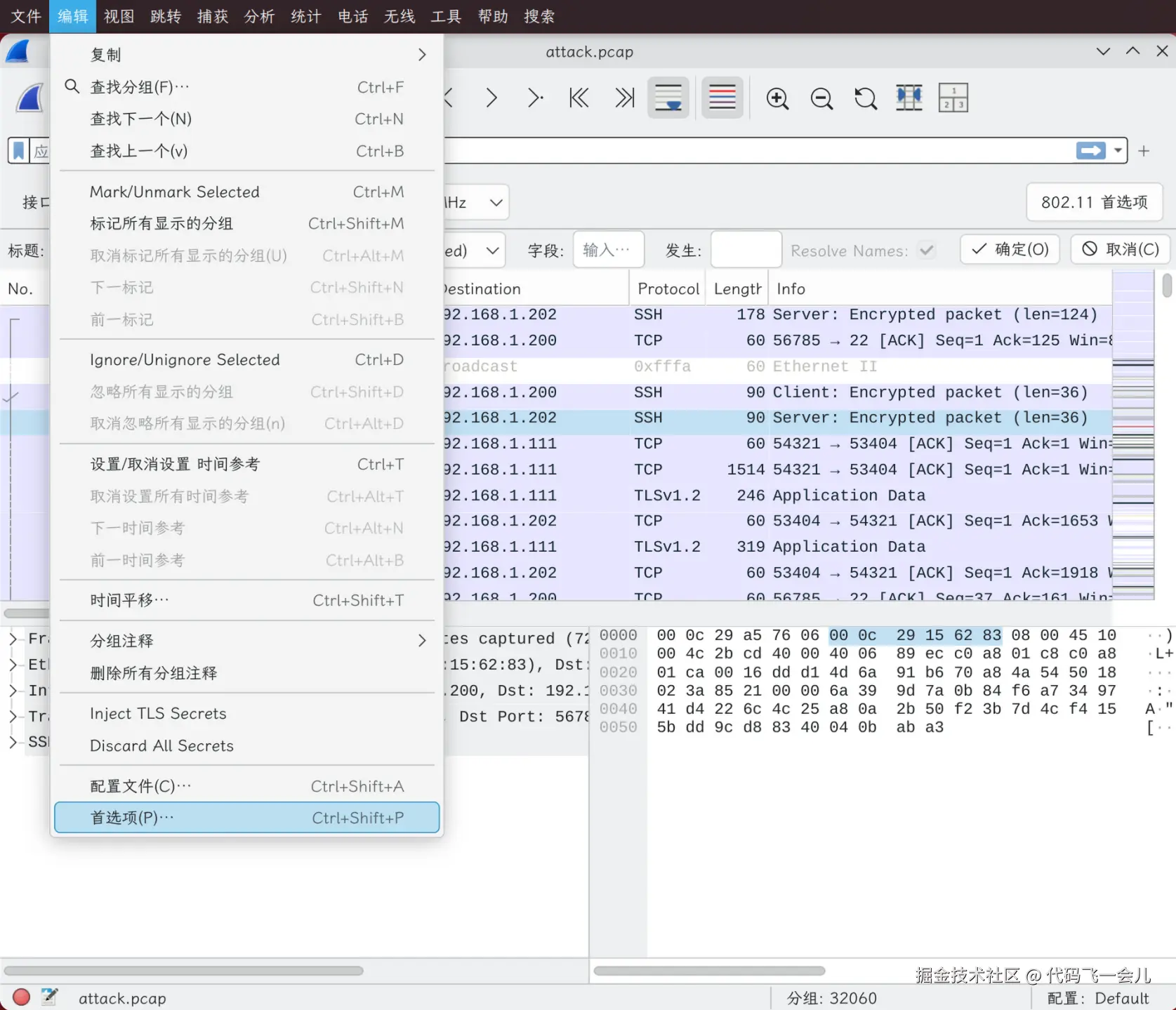This screenshot has height=1010, width=1176.
Task: Open the 捕获 menu
Action: pyautogui.click(x=213, y=16)
